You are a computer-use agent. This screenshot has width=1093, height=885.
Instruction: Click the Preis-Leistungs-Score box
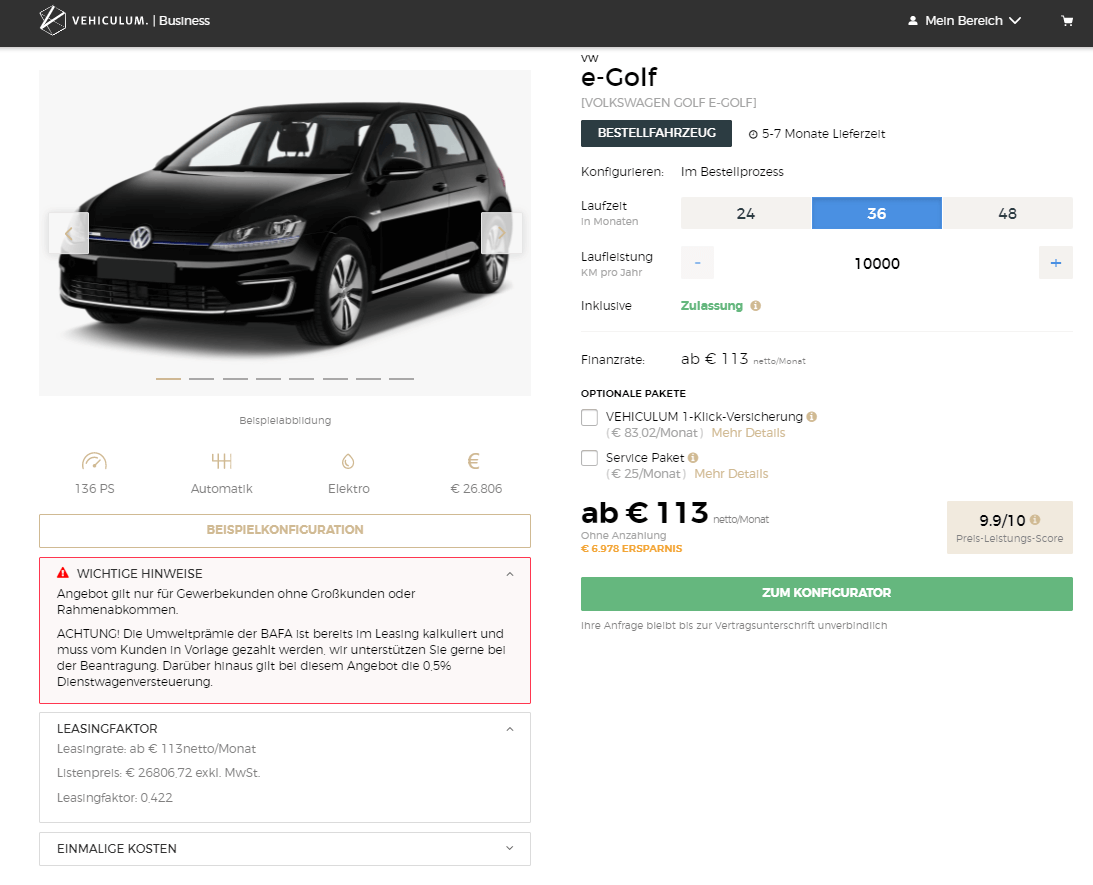tap(1009, 528)
